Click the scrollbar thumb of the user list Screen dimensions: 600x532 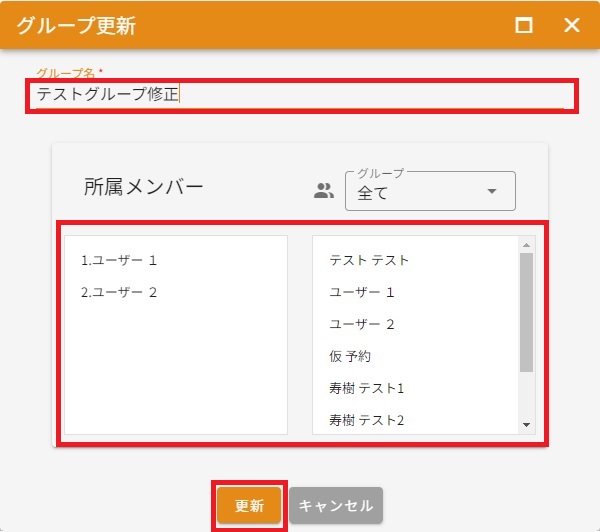(x=527, y=310)
